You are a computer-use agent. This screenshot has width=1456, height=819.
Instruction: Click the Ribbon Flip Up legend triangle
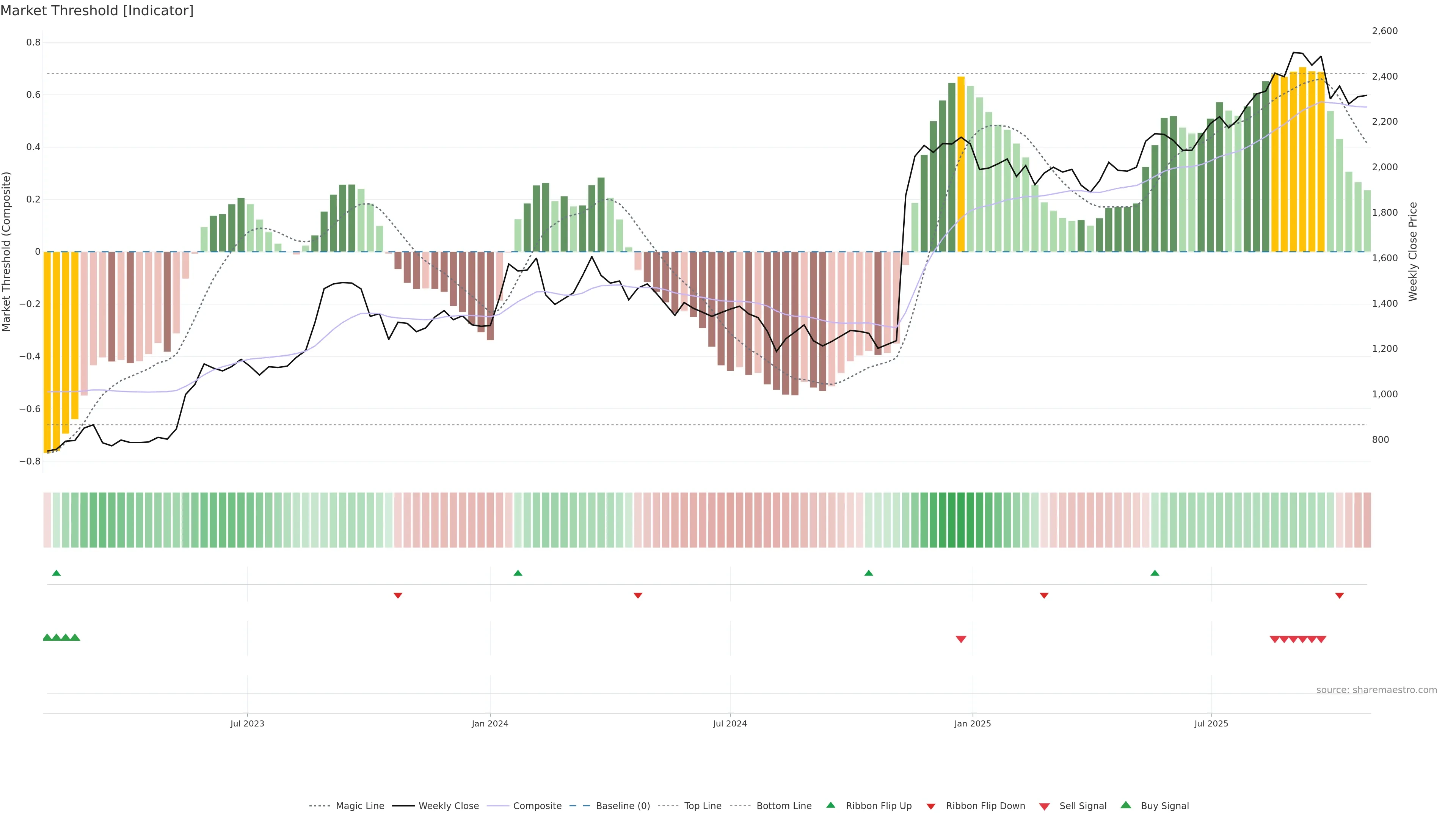830,805
